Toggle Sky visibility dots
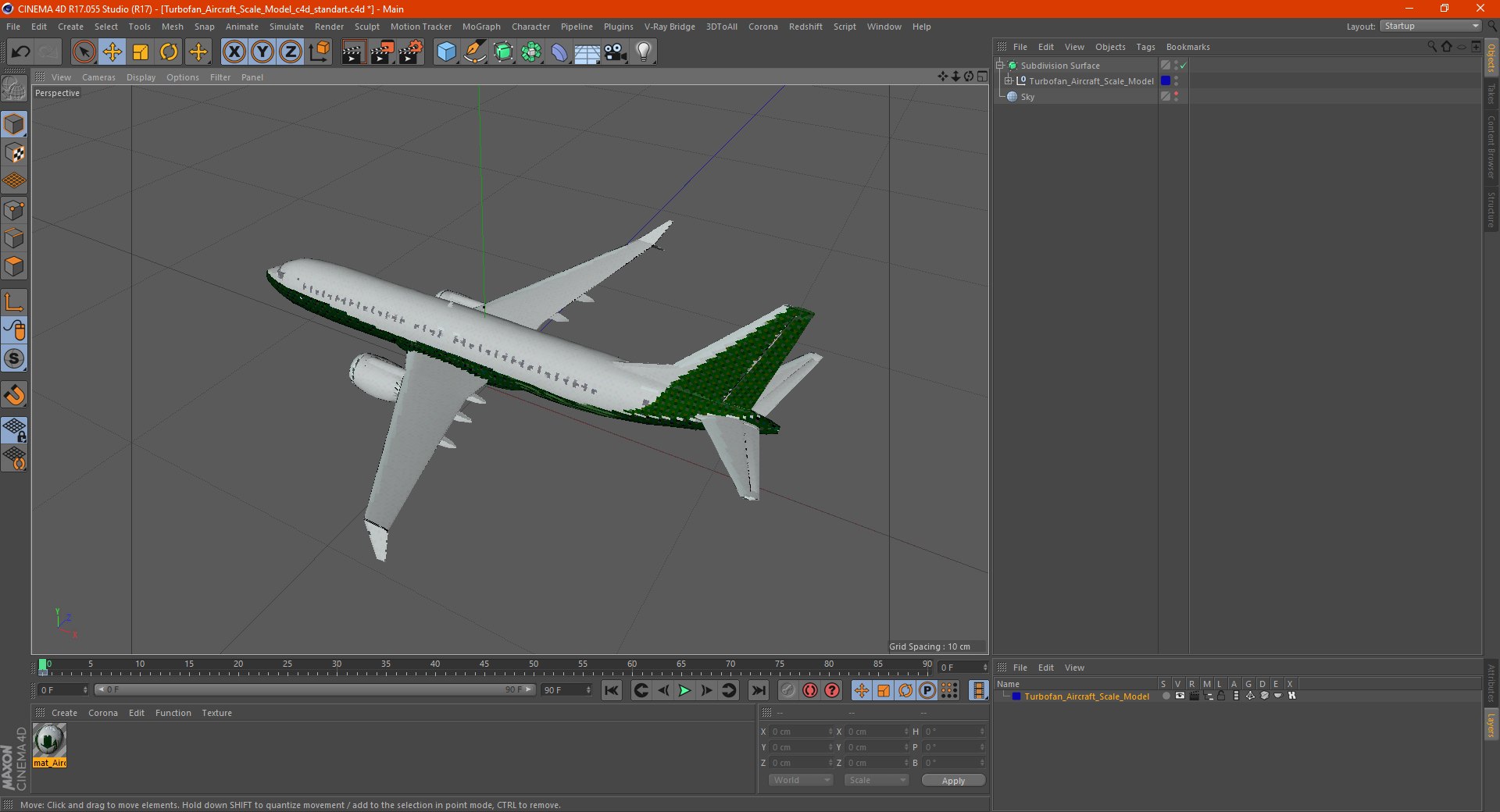This screenshot has height=812, width=1500. [1176, 97]
